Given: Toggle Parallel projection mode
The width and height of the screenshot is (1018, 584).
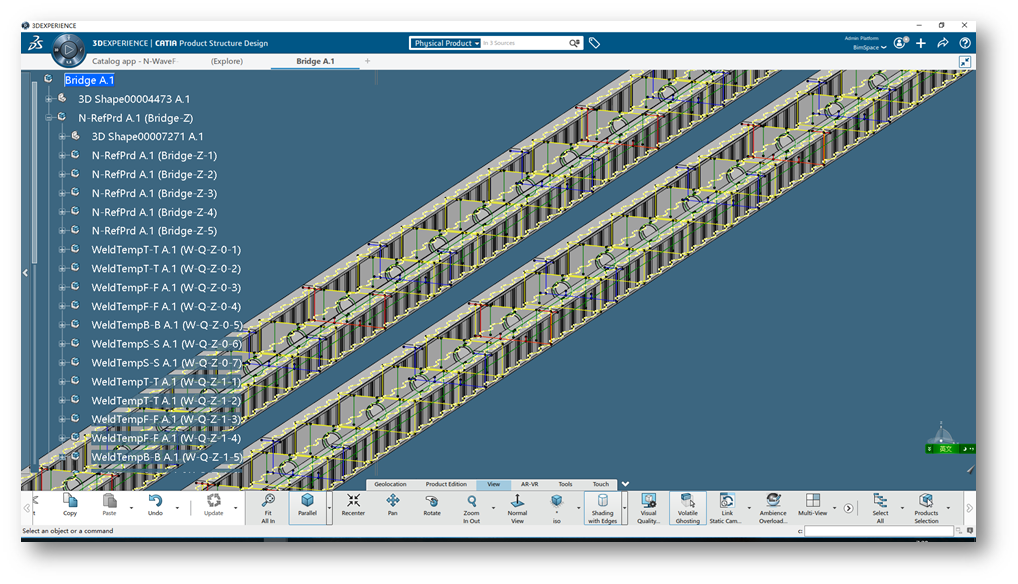Looking at the screenshot, I should [x=308, y=505].
